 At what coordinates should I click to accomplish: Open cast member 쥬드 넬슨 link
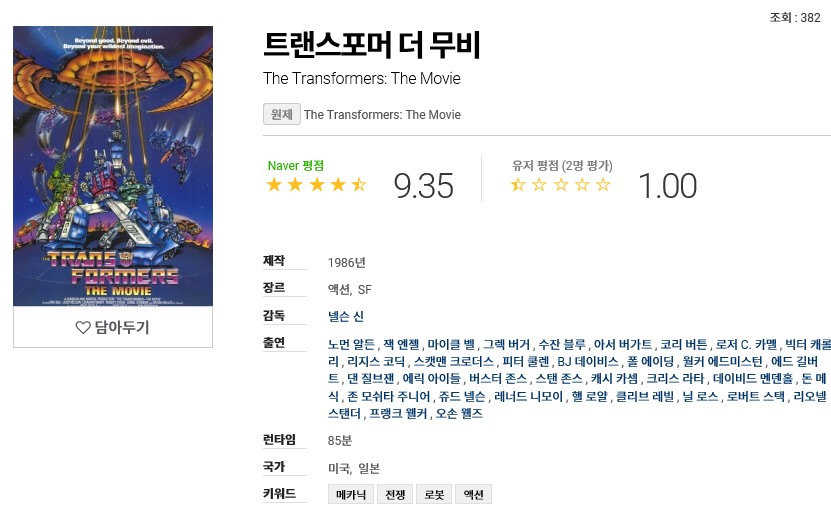click(462, 396)
